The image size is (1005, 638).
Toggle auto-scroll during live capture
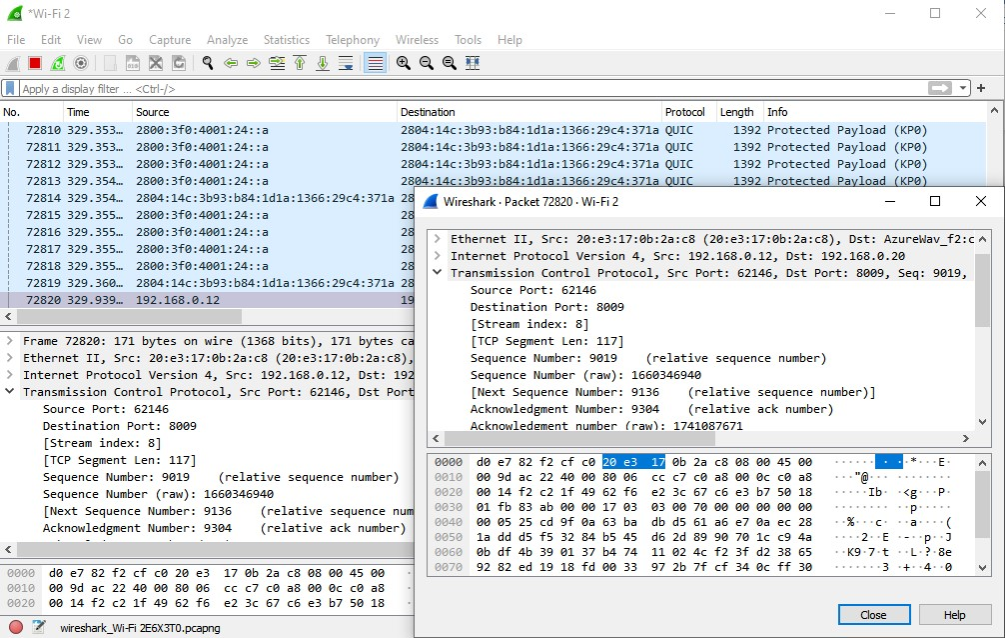(346, 63)
